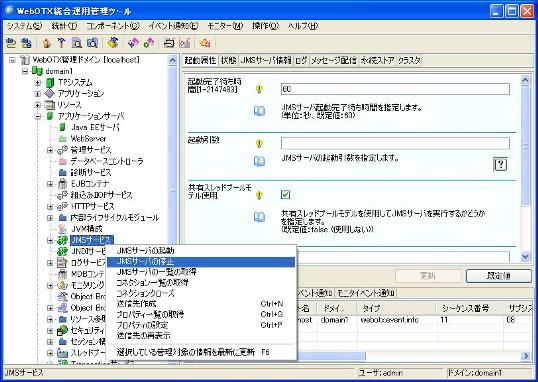Click properties panel vertical scrollbar thumb
538x382 pixels.
525,146
